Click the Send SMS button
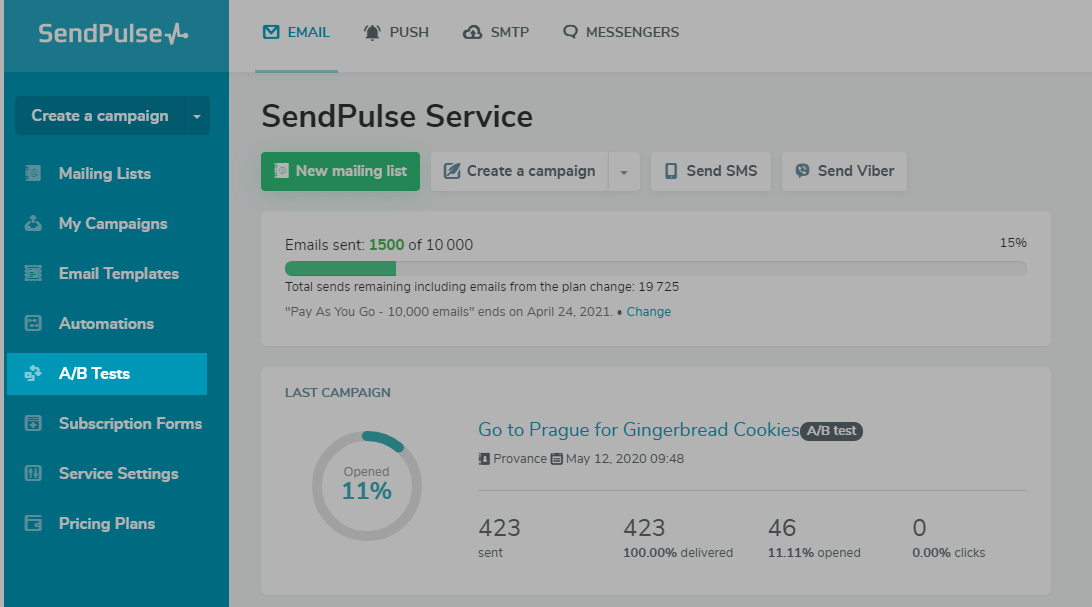 click(711, 171)
